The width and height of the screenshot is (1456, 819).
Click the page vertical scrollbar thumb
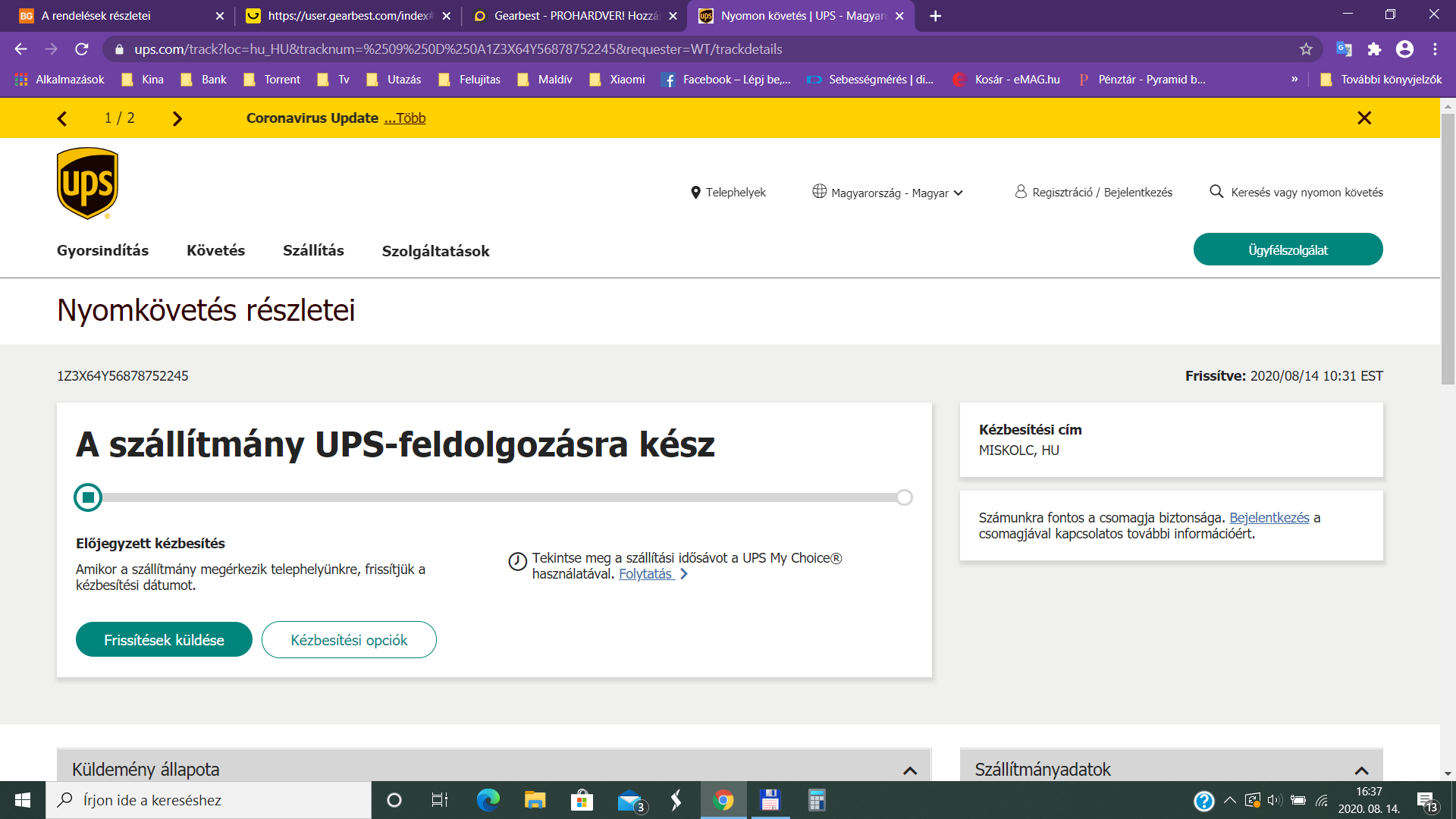click(x=1448, y=249)
